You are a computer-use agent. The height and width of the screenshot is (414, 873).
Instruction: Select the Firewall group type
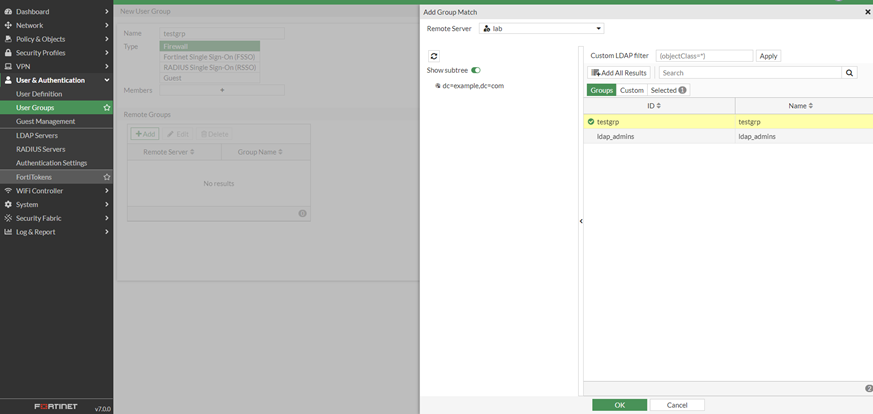pos(210,47)
